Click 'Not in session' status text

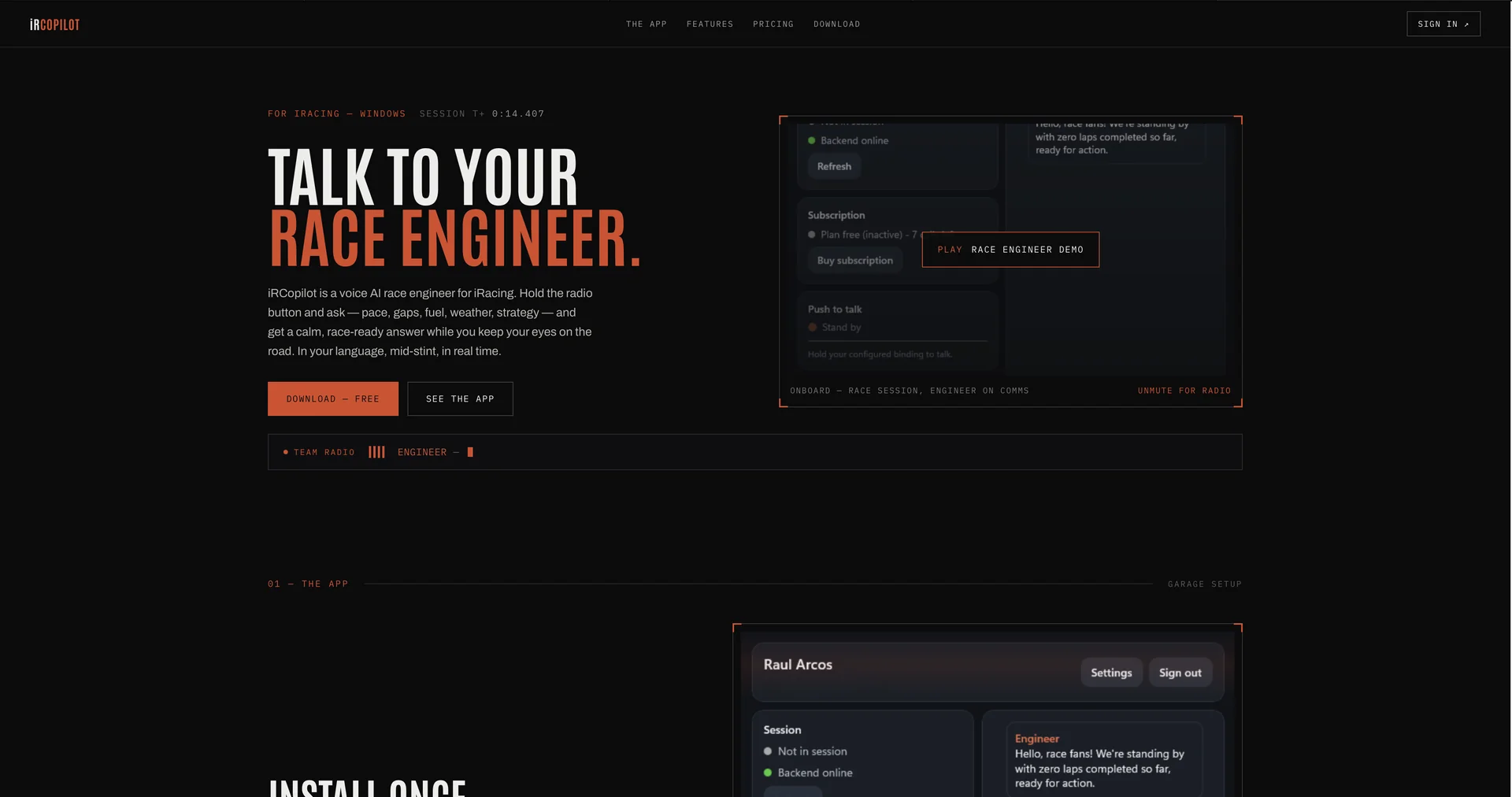coord(812,751)
